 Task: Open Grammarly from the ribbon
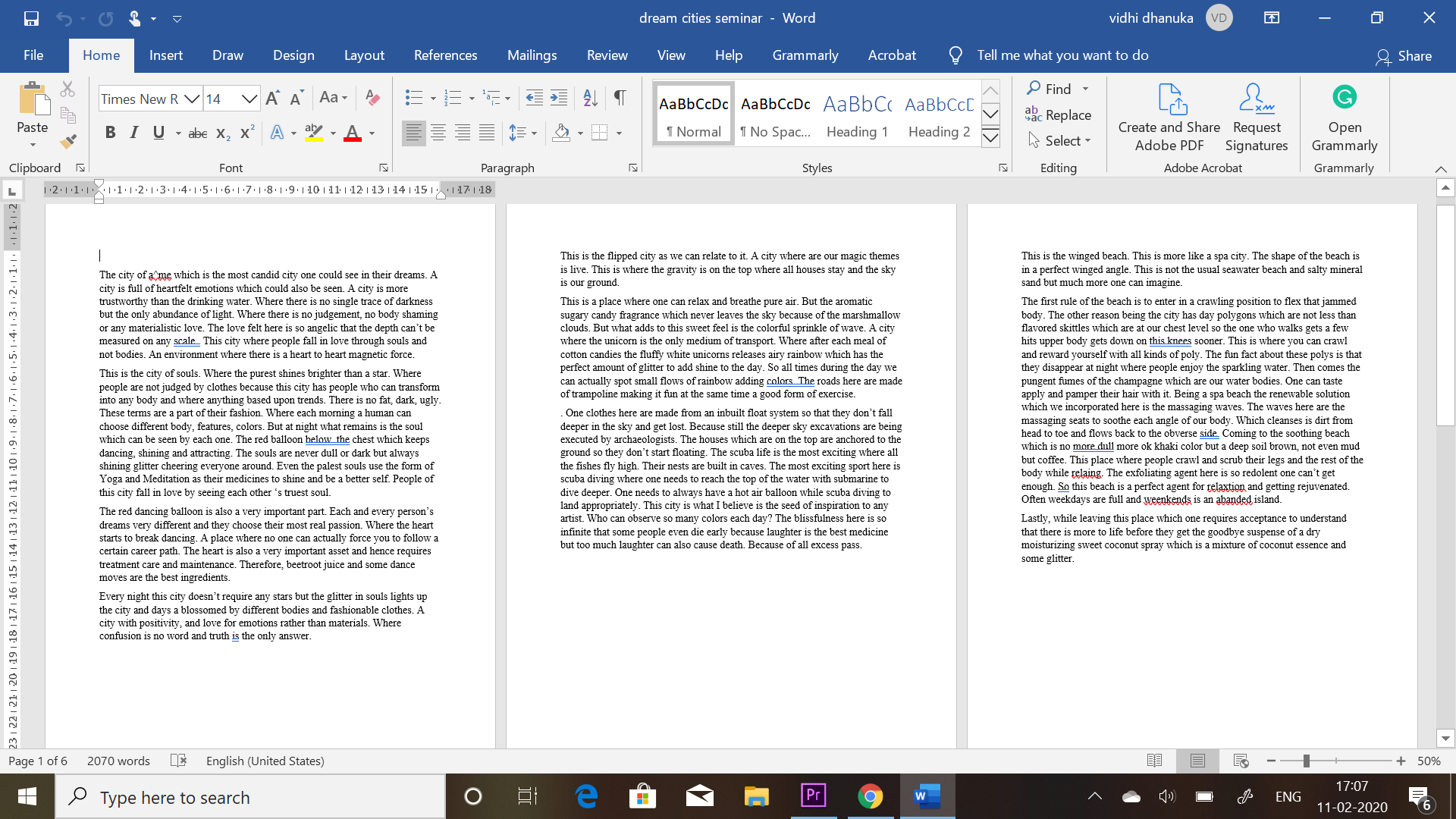click(1344, 118)
